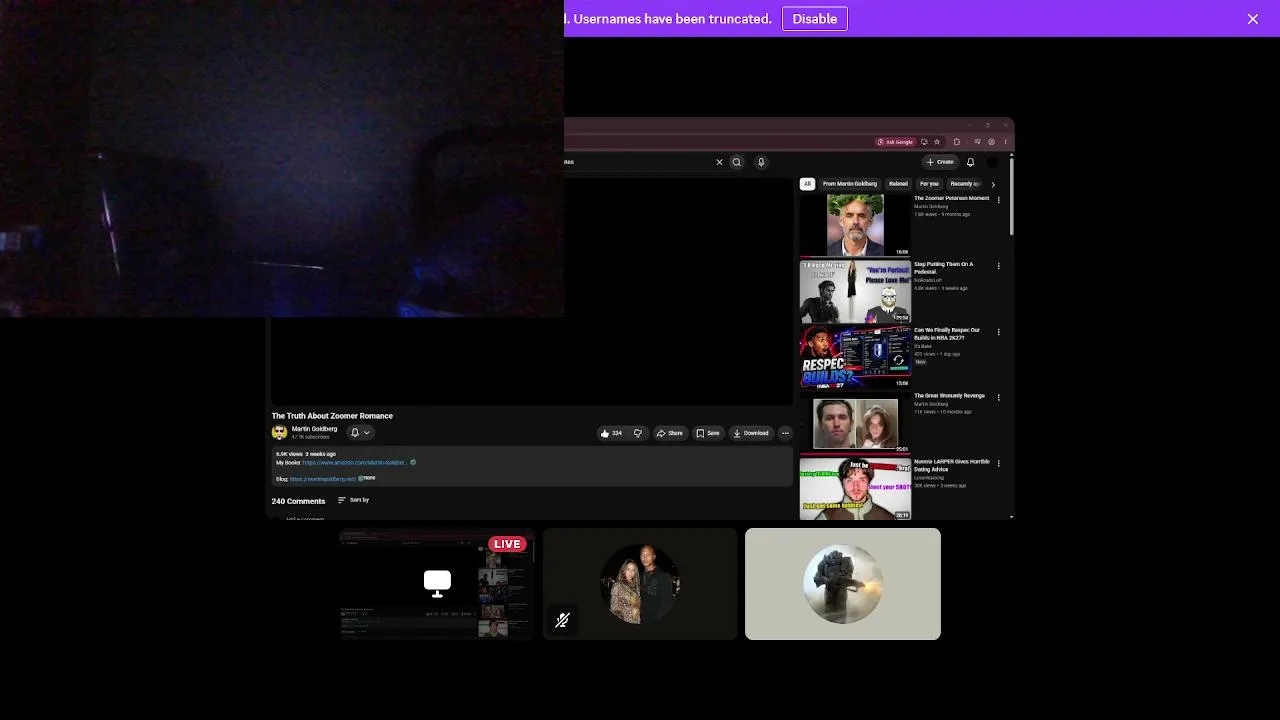The height and width of the screenshot is (720, 1280).
Task: Open the Normie LARPER dating advice thumbnail
Action: click(855, 489)
